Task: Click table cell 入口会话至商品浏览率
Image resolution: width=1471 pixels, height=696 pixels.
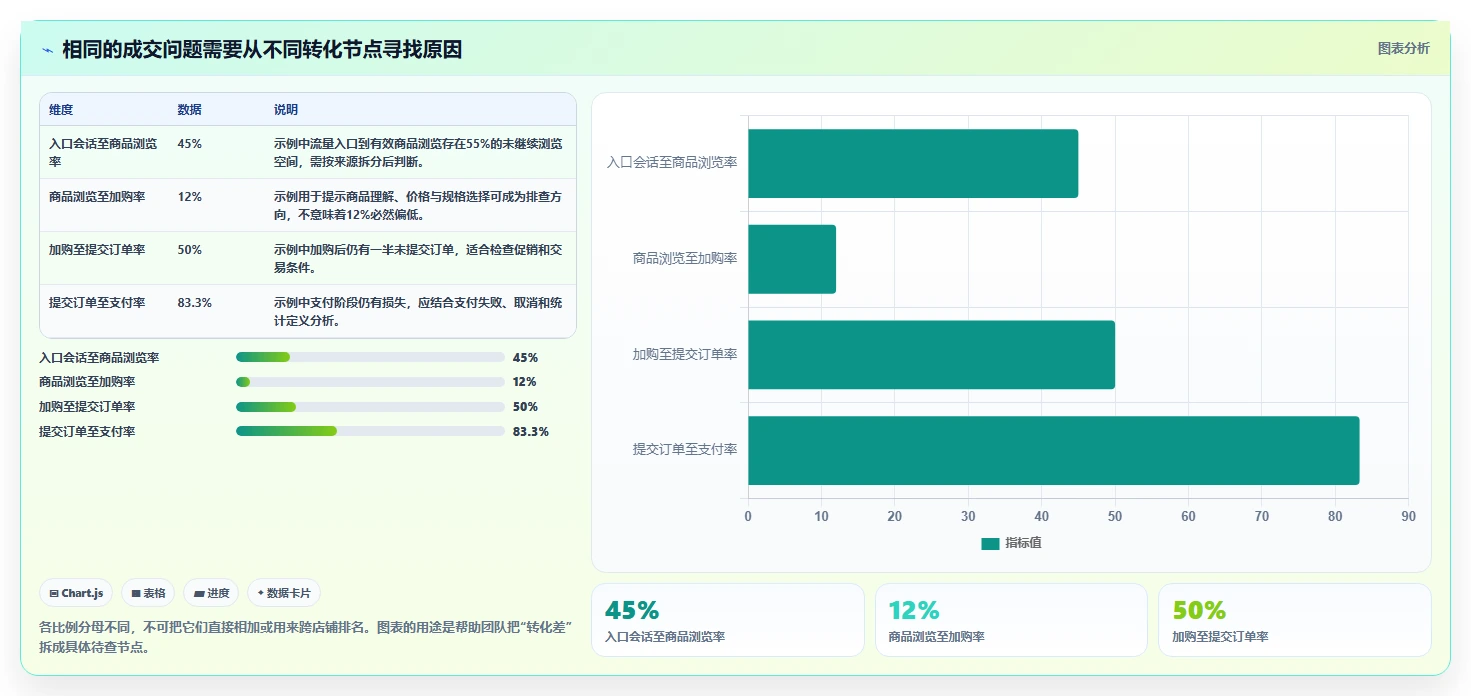Action: point(103,152)
